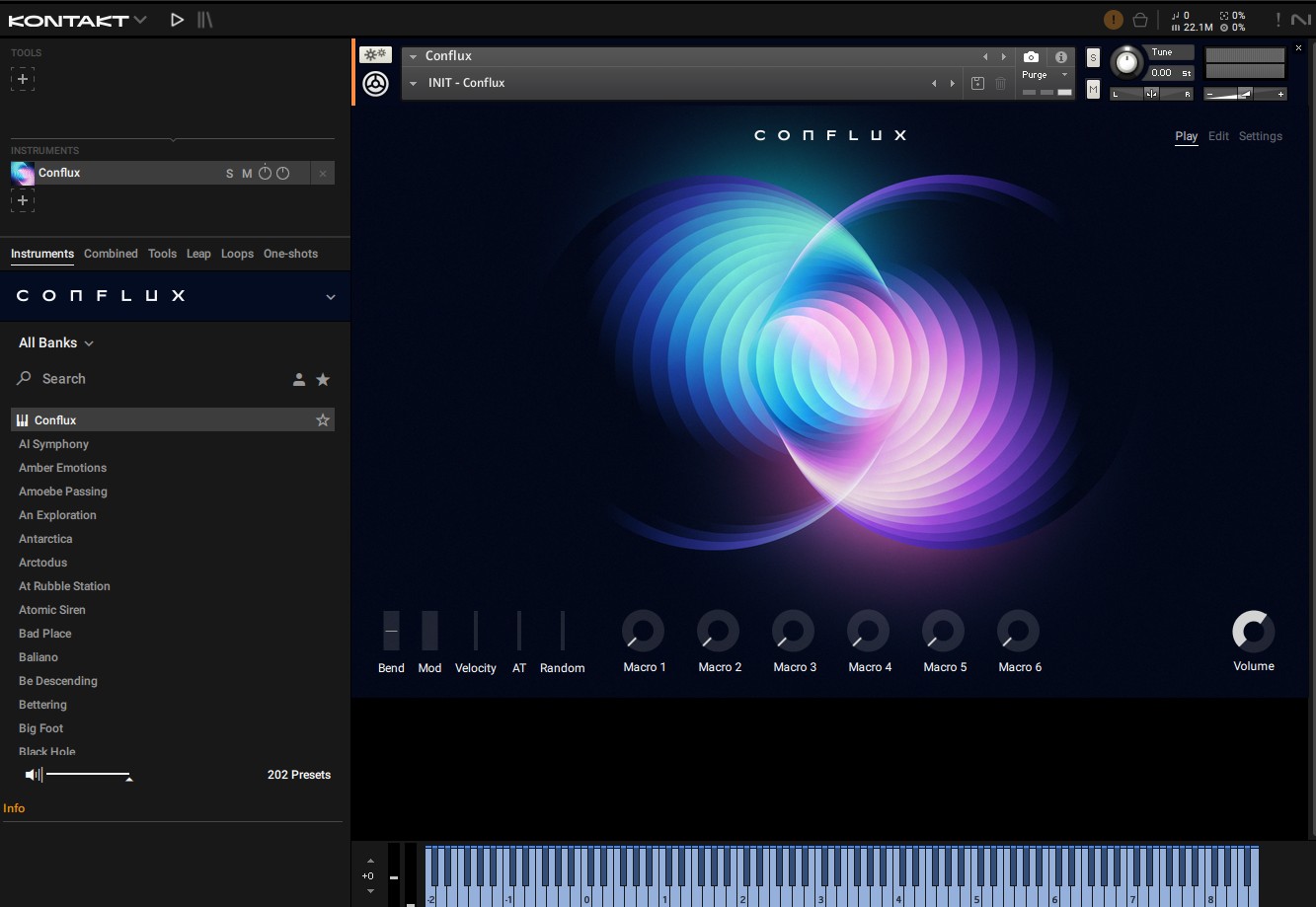Expand the All Banks dropdown
The height and width of the screenshot is (907, 1316).
tap(55, 342)
